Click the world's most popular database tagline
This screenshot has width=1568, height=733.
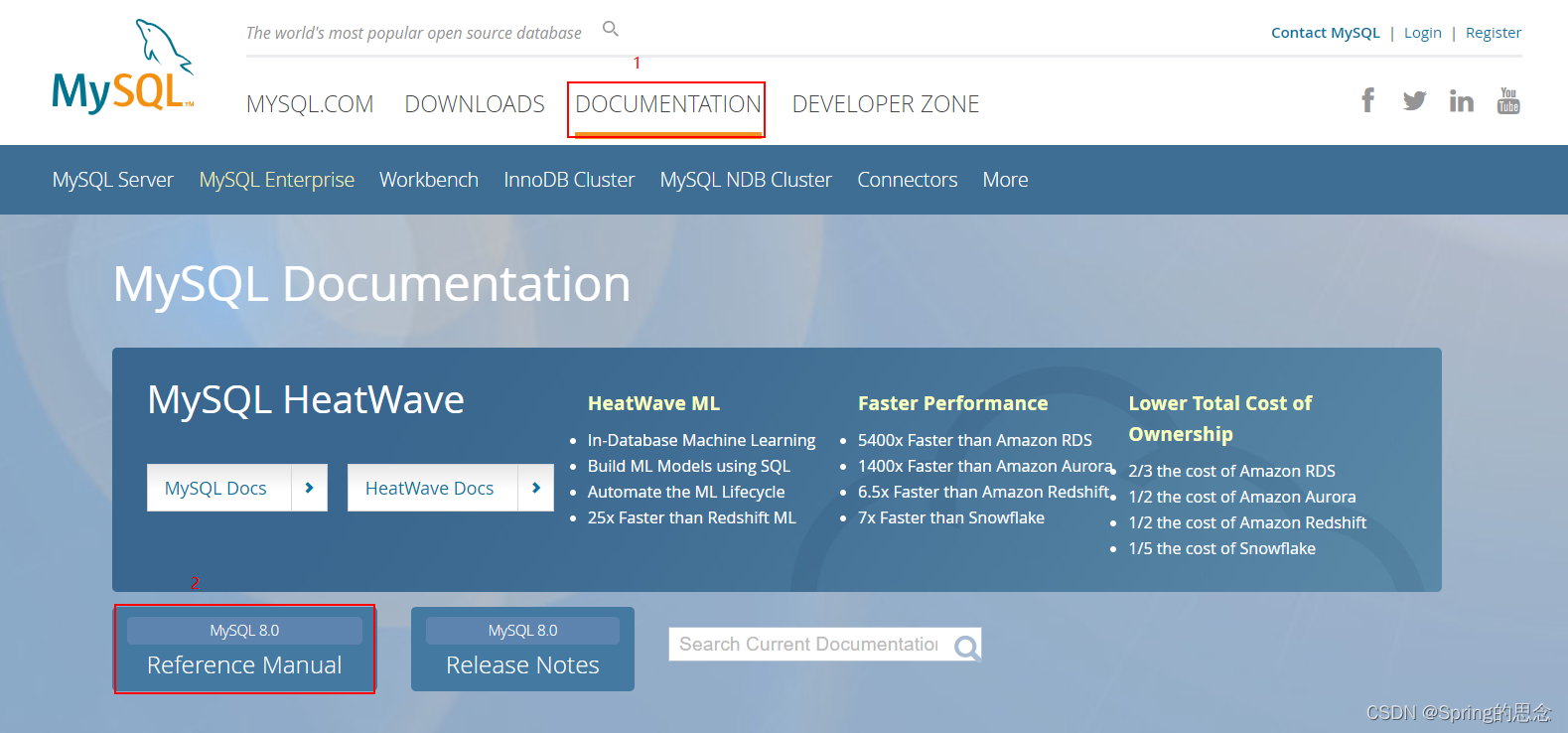(414, 33)
